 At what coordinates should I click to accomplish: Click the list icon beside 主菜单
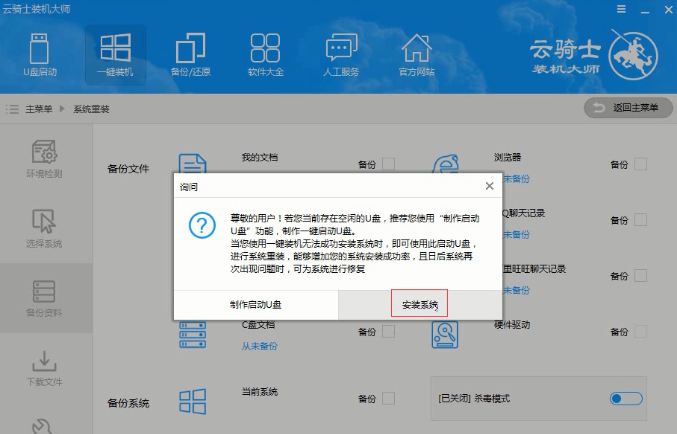(12, 109)
